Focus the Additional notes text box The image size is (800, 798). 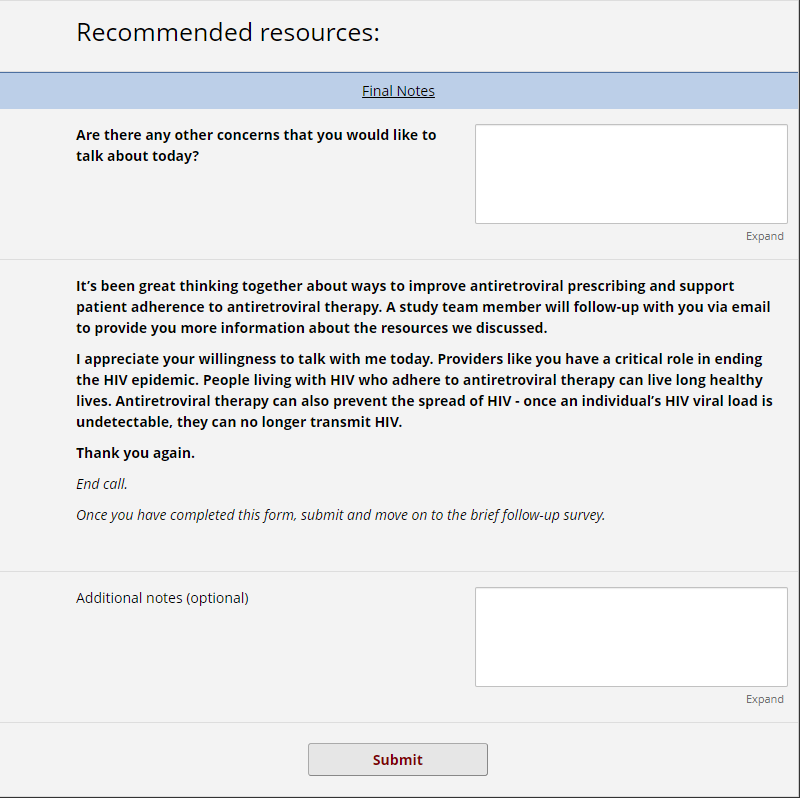(x=630, y=636)
